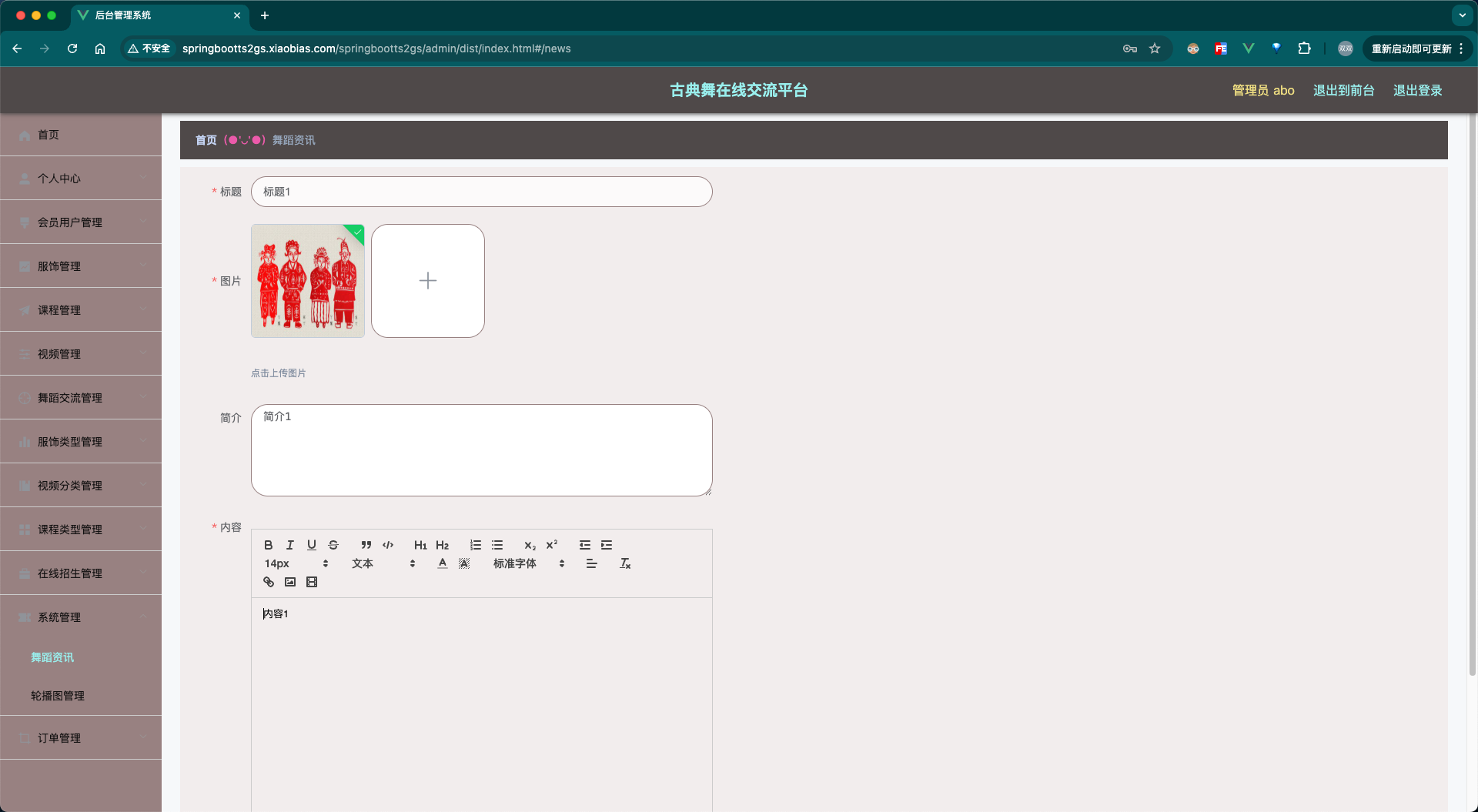The width and height of the screenshot is (1478, 812).
Task: Expand the 在线招生管理 sidebar menu
Action: 81,573
